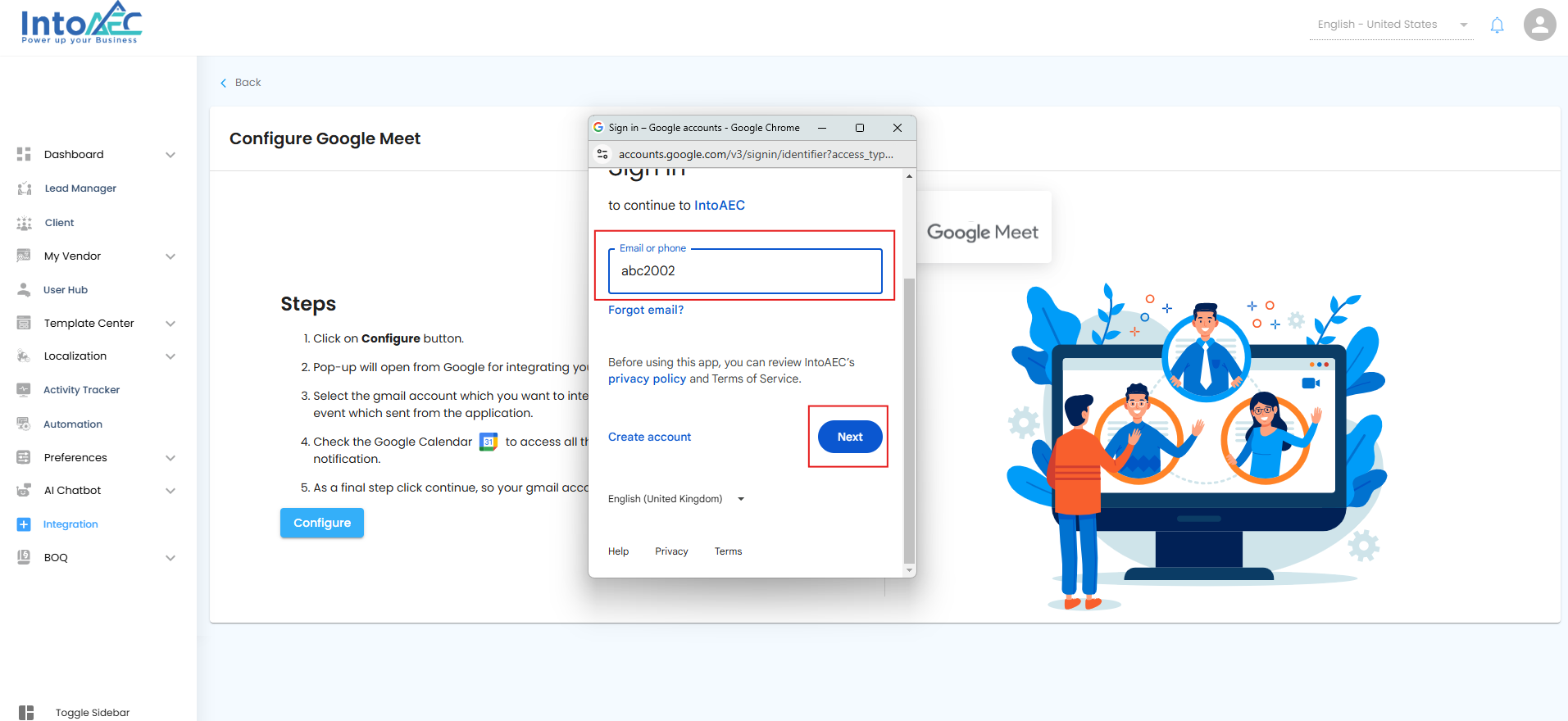Expand the Preferences menu chevron
This screenshot has height=721, width=1568.
click(170, 458)
